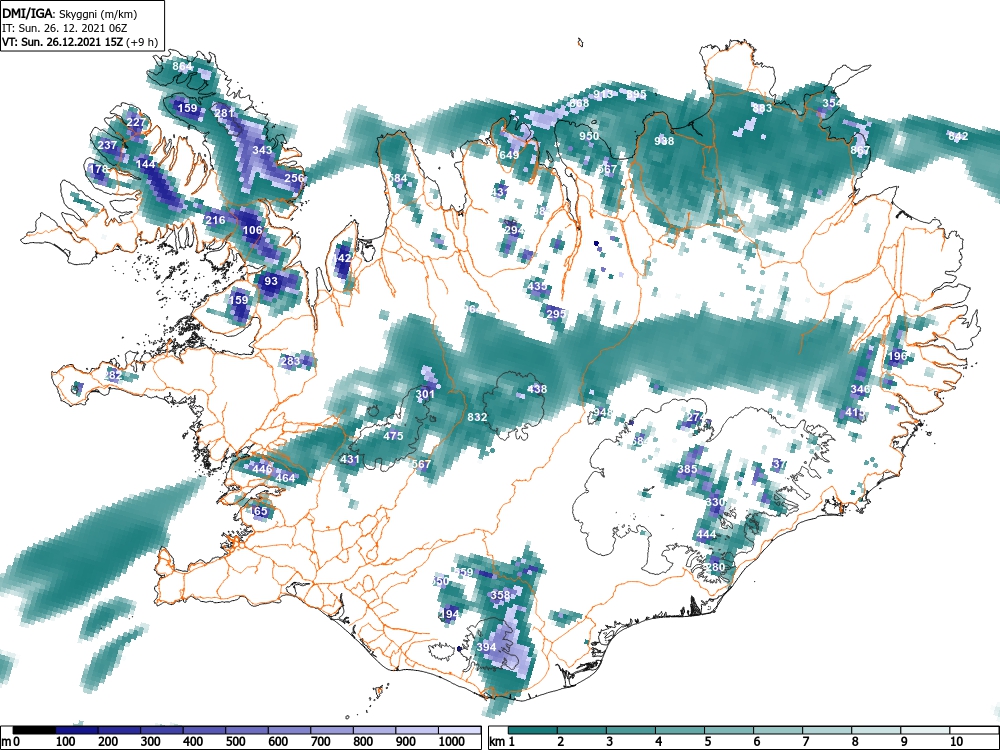Click the black 0–100 m legend swatch
Image resolution: width=1000 pixels, height=750 pixels.
pyautogui.click(x=34, y=730)
